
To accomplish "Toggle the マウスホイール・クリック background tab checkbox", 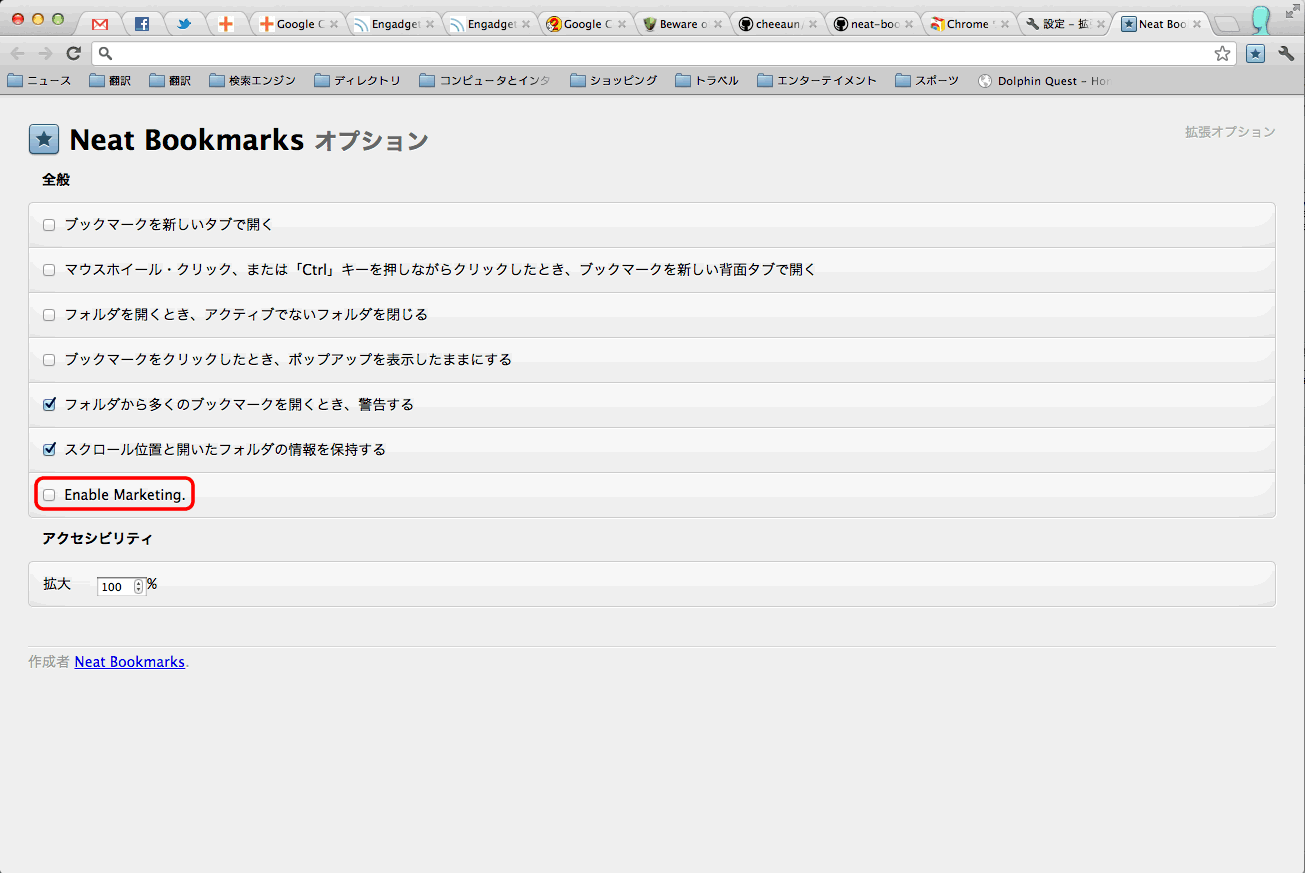I will pos(49,270).
